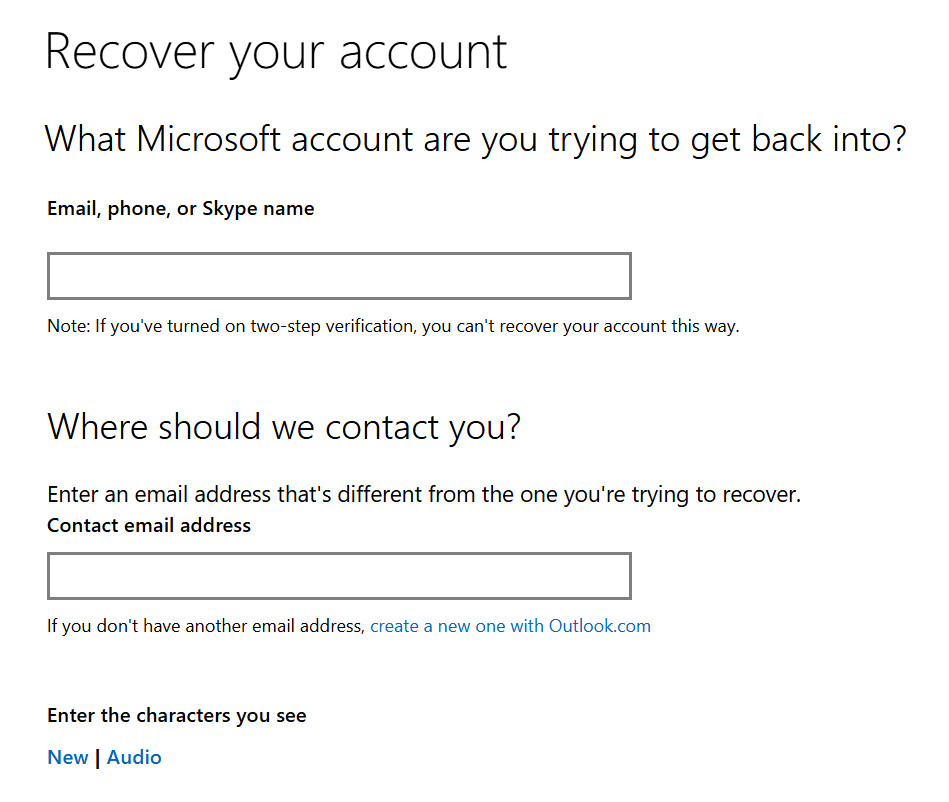This screenshot has height=802, width=949.
Task: Click the "Enter the characters you see" label
Action: point(176,715)
